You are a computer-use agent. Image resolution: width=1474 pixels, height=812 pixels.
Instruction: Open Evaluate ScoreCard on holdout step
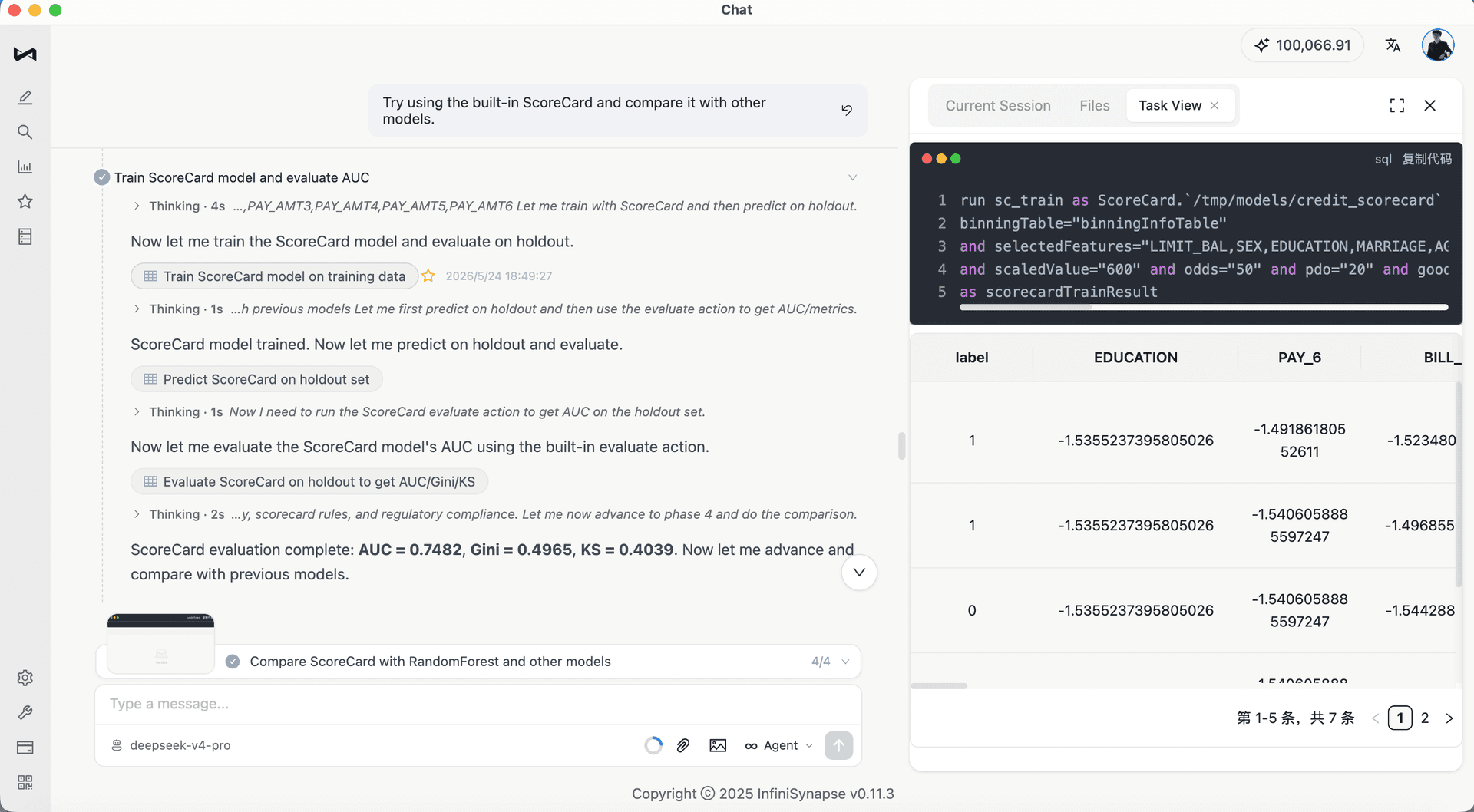pyautogui.click(x=309, y=482)
